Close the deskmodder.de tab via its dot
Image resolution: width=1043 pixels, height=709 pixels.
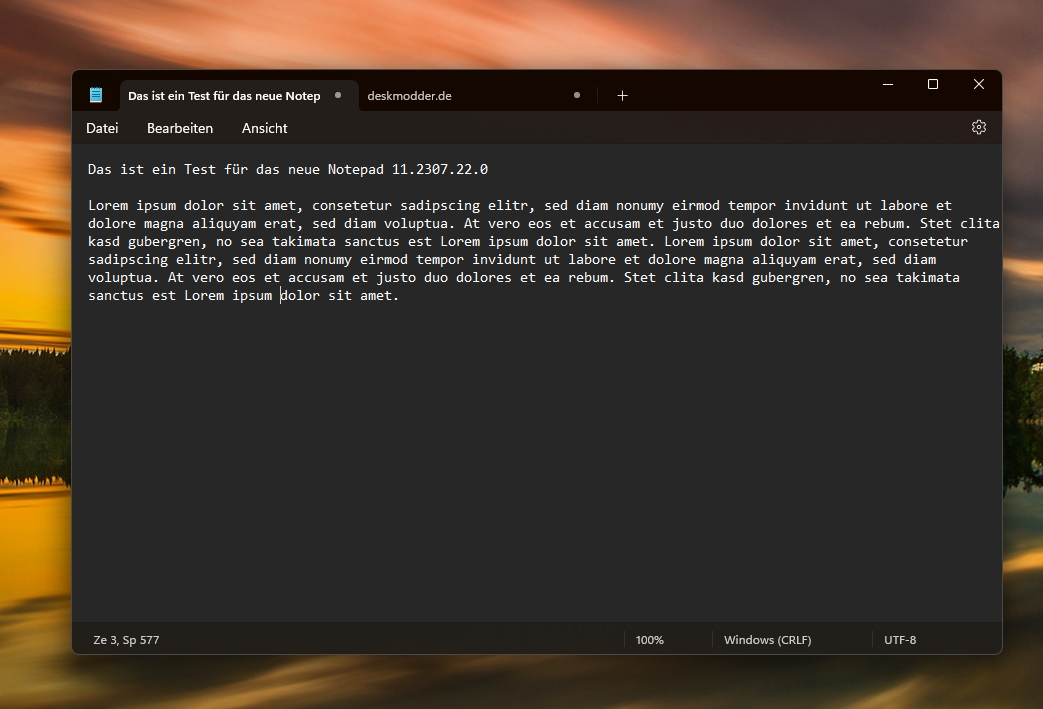(577, 95)
